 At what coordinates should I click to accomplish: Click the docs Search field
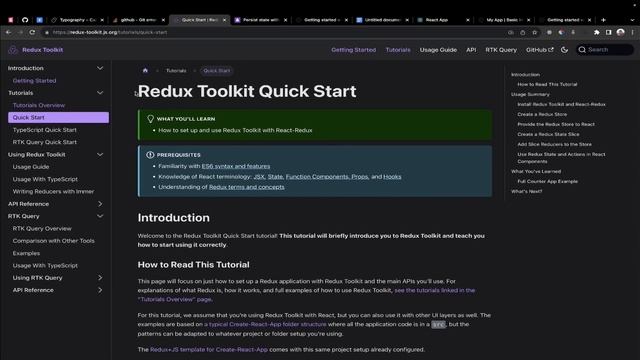605,50
